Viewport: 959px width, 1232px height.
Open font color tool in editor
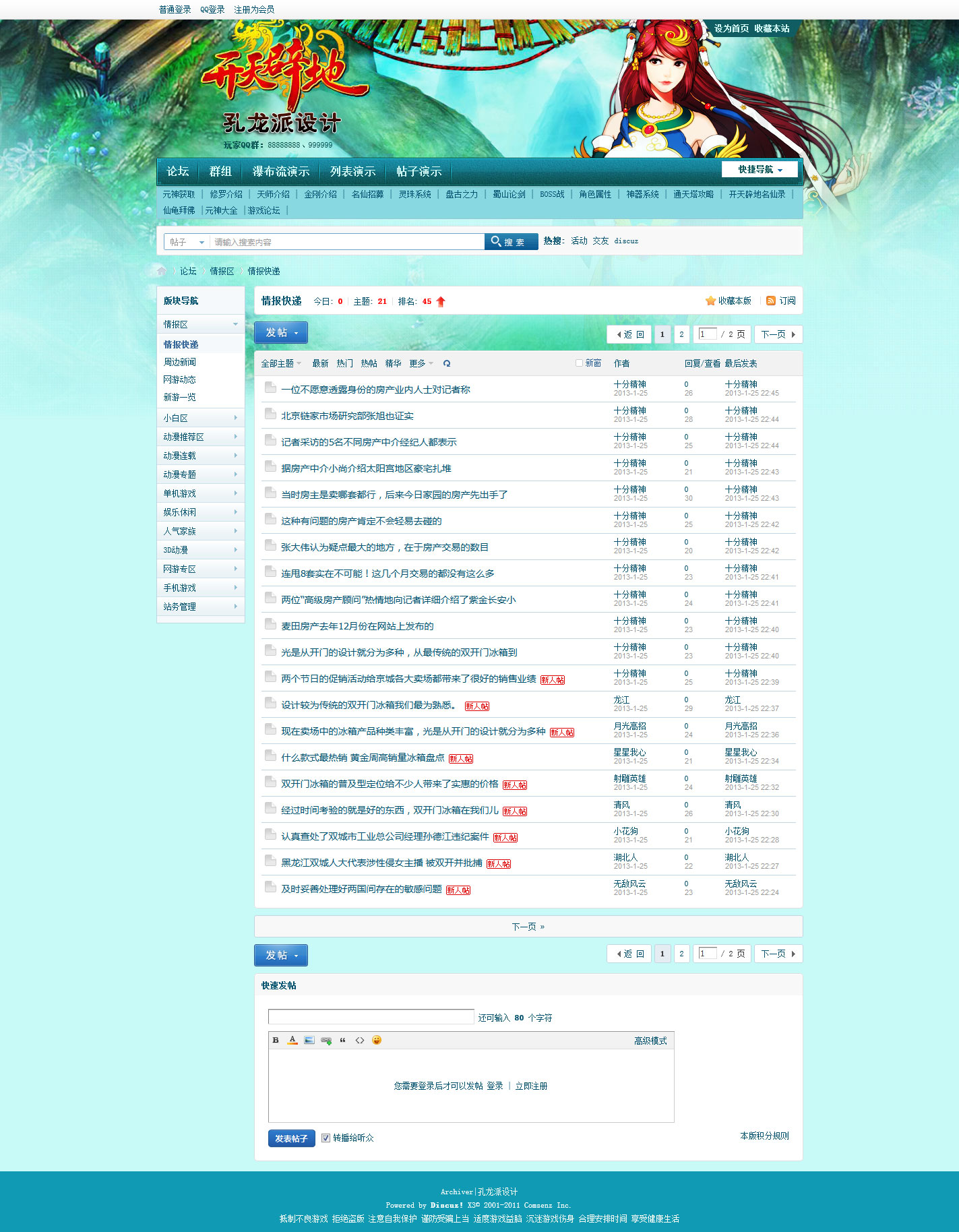[292, 1040]
